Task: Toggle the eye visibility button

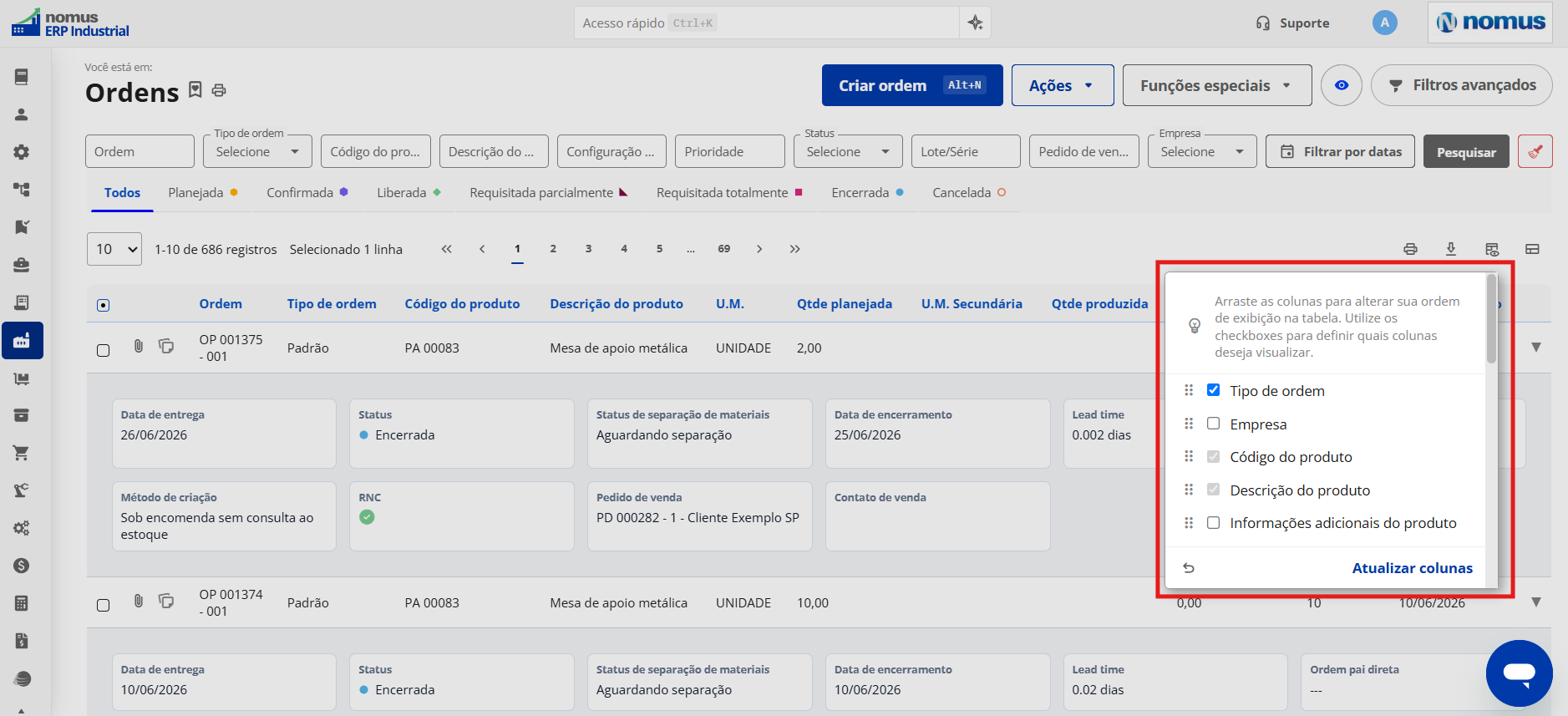Action: tap(1342, 85)
